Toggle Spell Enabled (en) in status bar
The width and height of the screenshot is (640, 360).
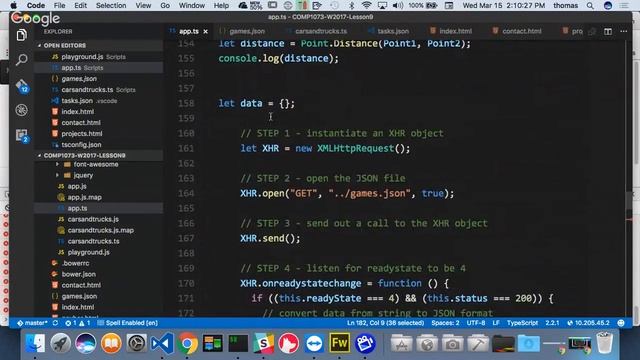(x=127, y=323)
